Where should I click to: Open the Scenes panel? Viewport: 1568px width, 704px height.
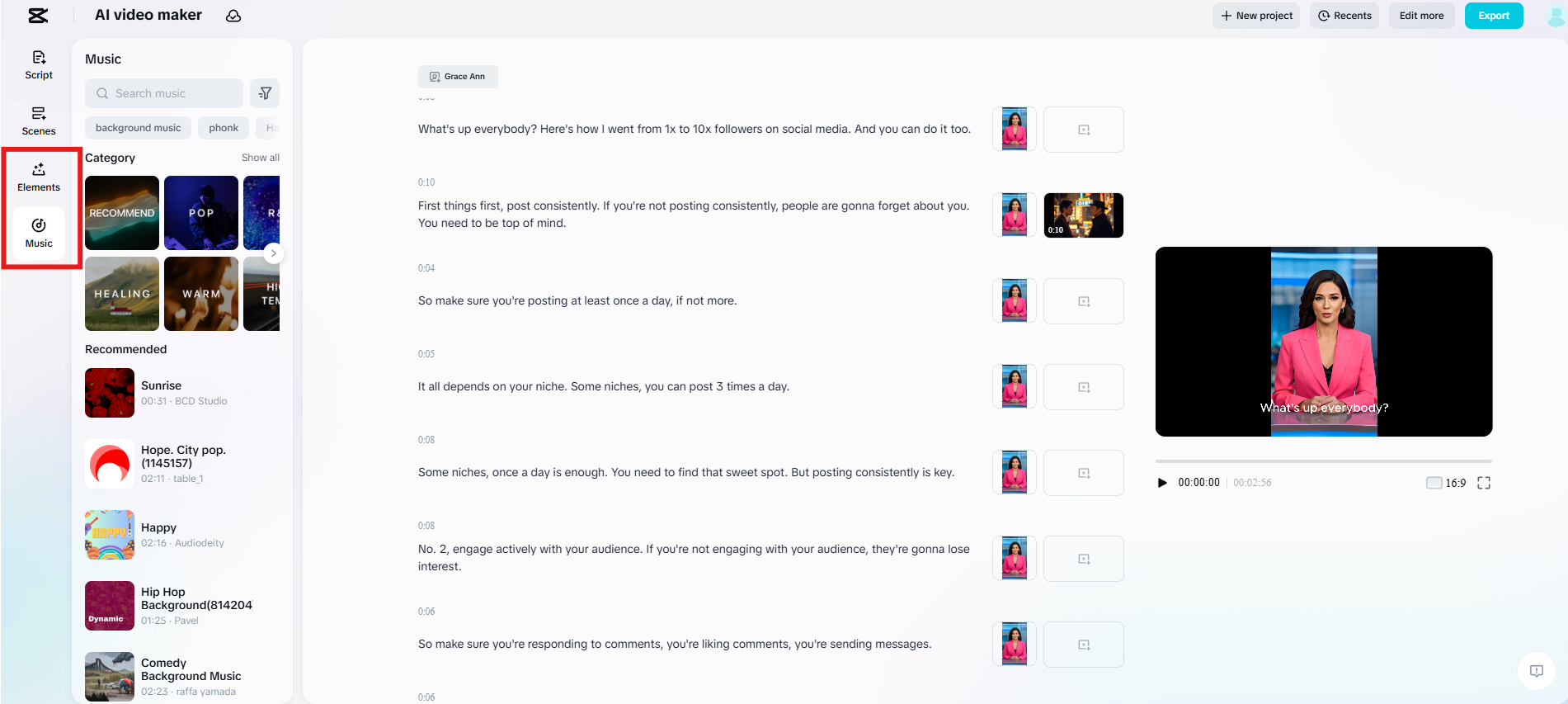tap(39, 120)
